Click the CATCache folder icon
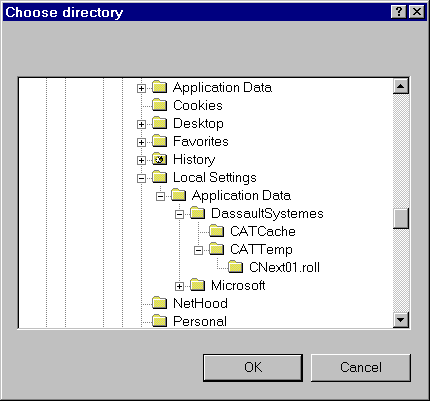Viewport: 430px width, 401px height. (x=217, y=231)
